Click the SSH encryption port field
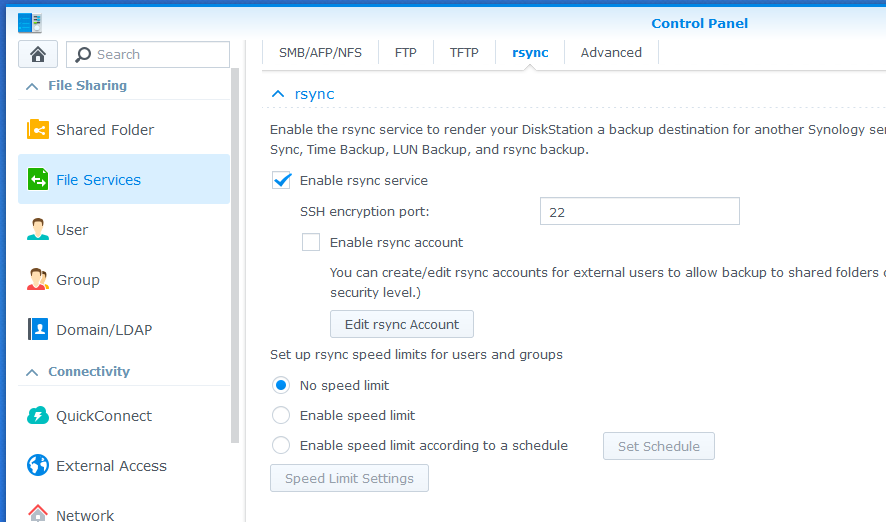 pyautogui.click(x=640, y=211)
